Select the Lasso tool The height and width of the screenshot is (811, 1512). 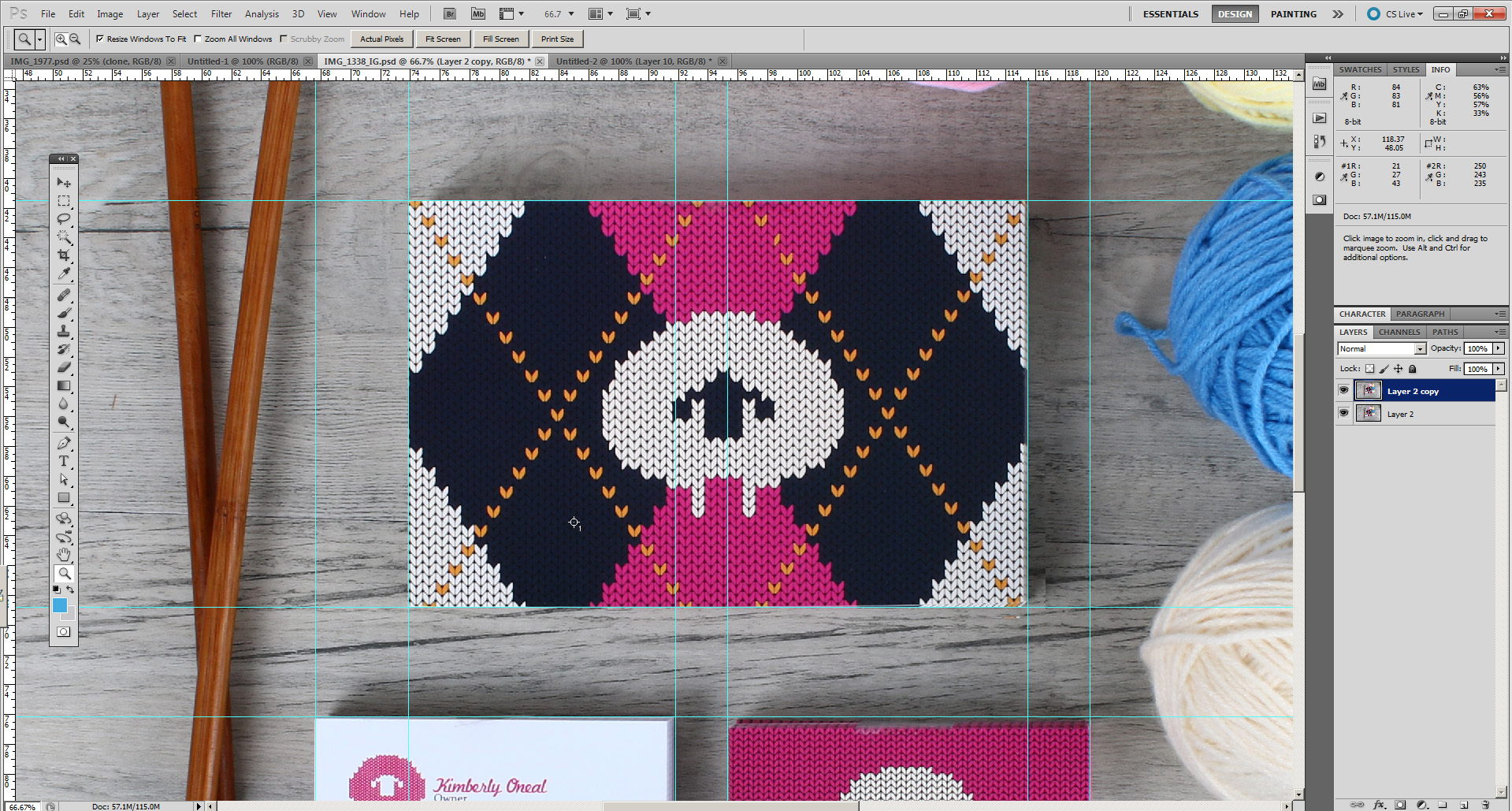64,219
